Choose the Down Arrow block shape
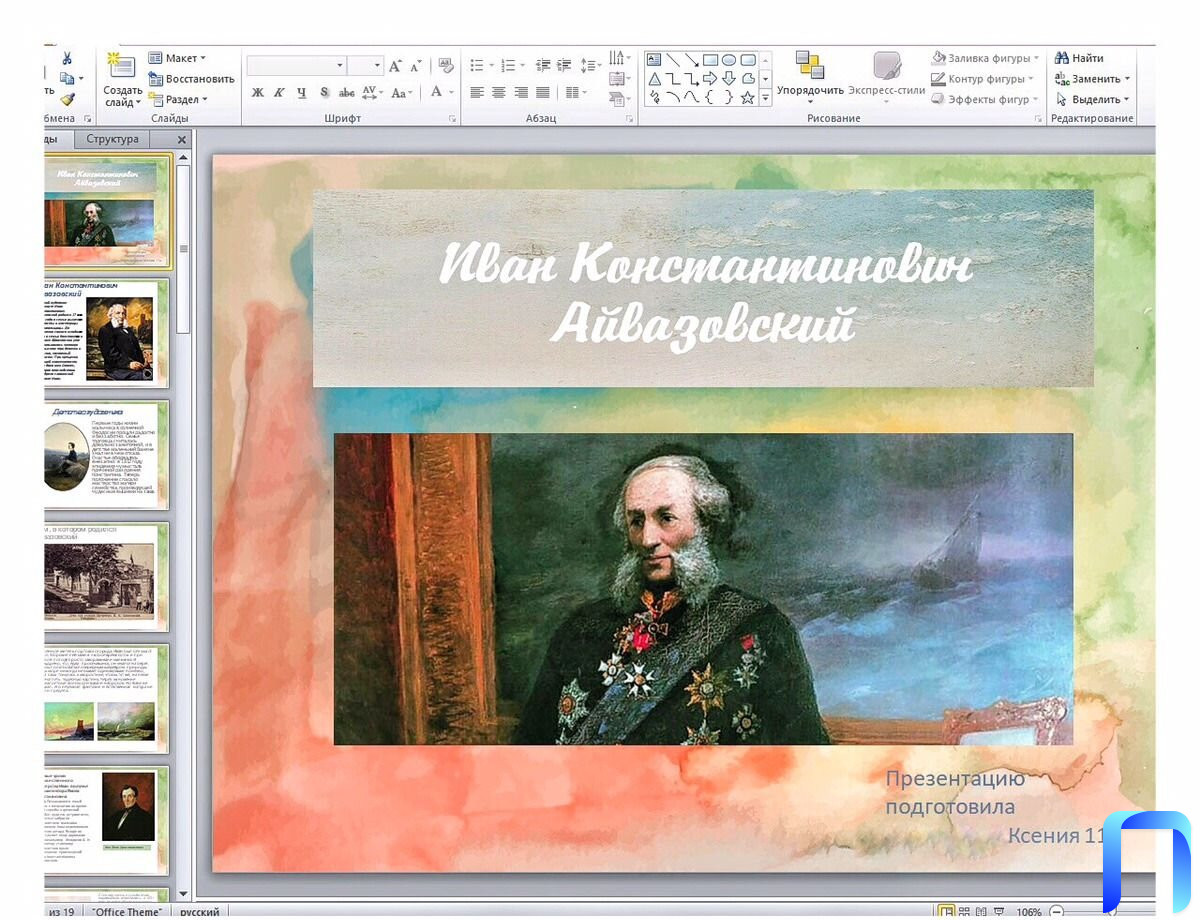The height and width of the screenshot is (920, 1200). (729, 78)
